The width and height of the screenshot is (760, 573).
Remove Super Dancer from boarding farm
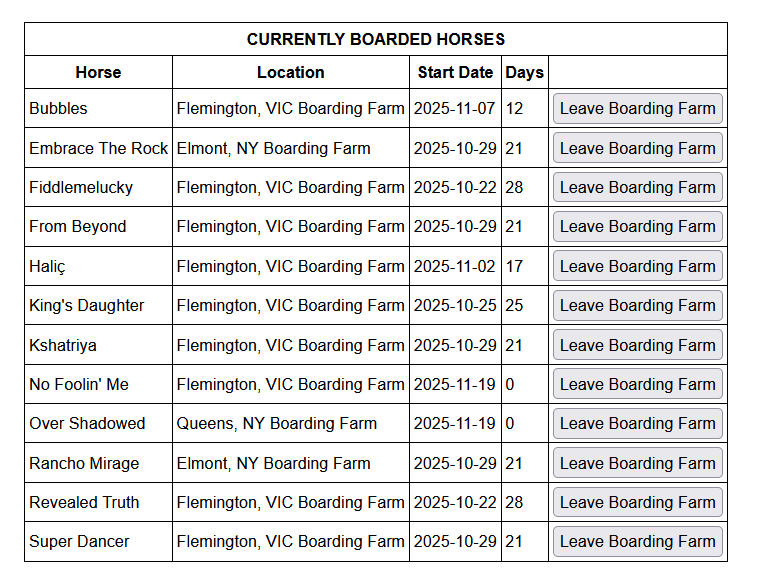[637, 541]
